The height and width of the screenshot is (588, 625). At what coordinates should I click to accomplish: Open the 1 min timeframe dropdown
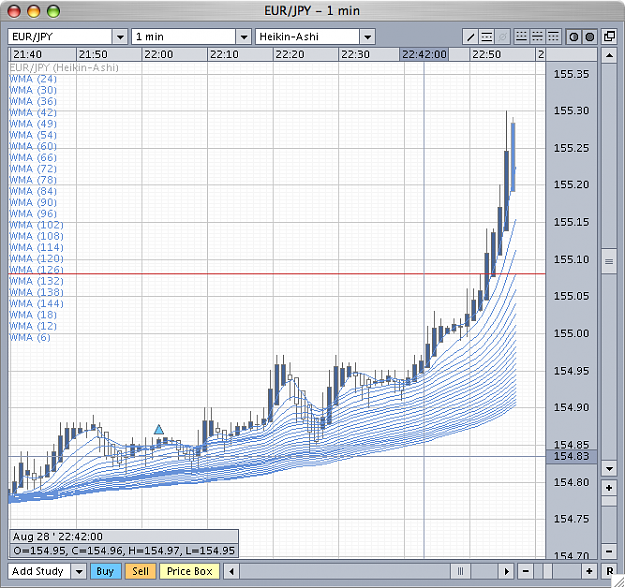pos(244,37)
